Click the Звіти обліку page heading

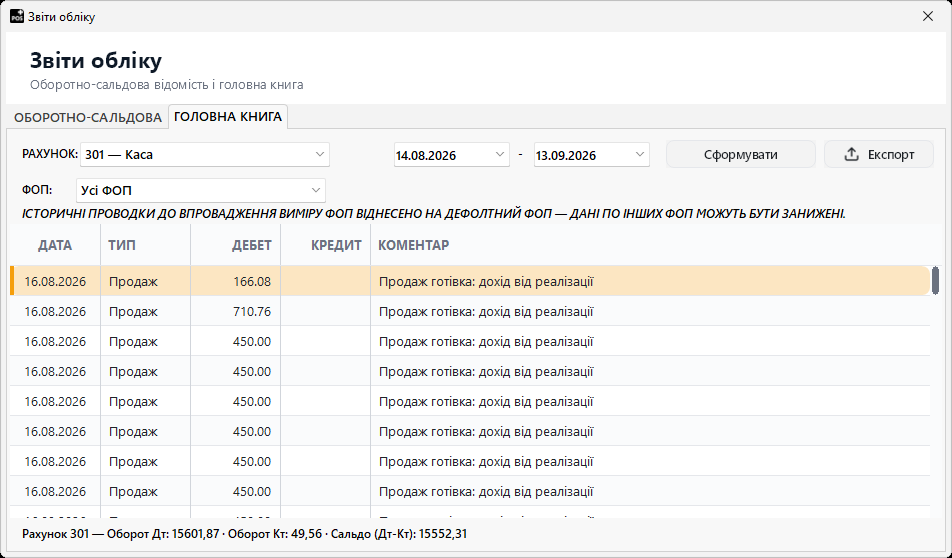96,61
